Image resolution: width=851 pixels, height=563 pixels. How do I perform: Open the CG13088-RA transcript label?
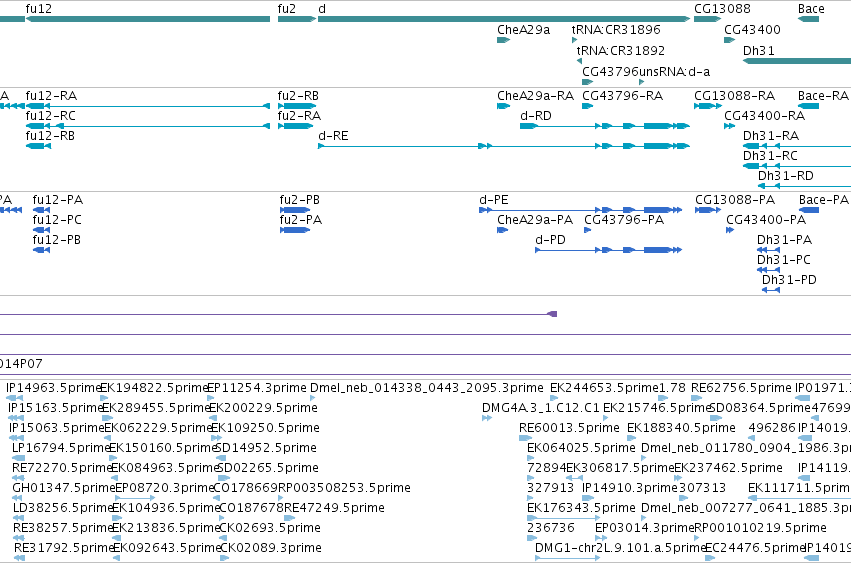coord(734,96)
